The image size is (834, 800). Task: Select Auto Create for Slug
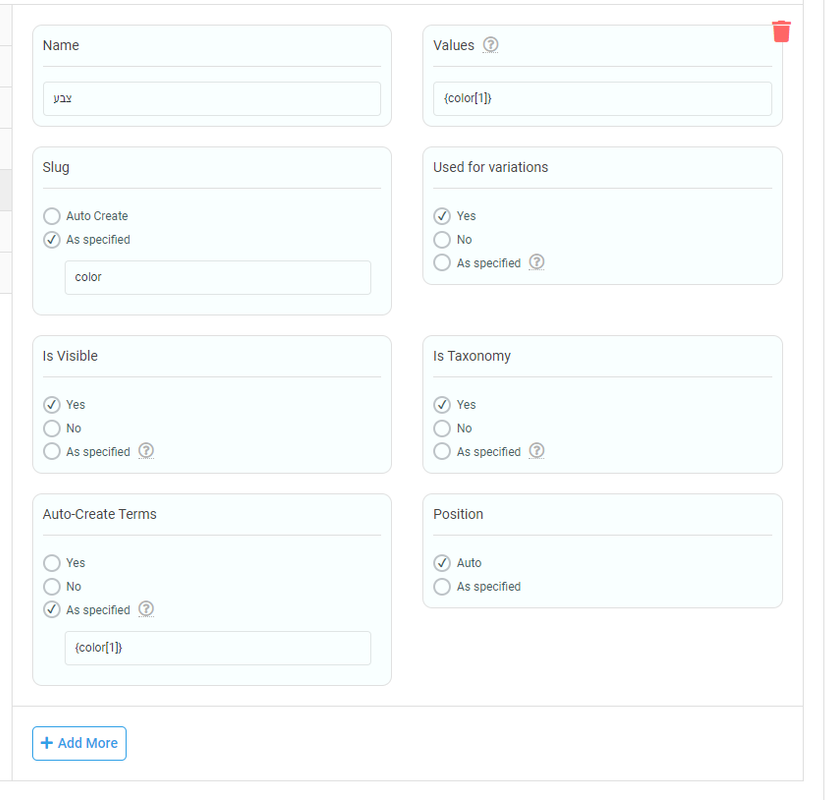point(52,216)
